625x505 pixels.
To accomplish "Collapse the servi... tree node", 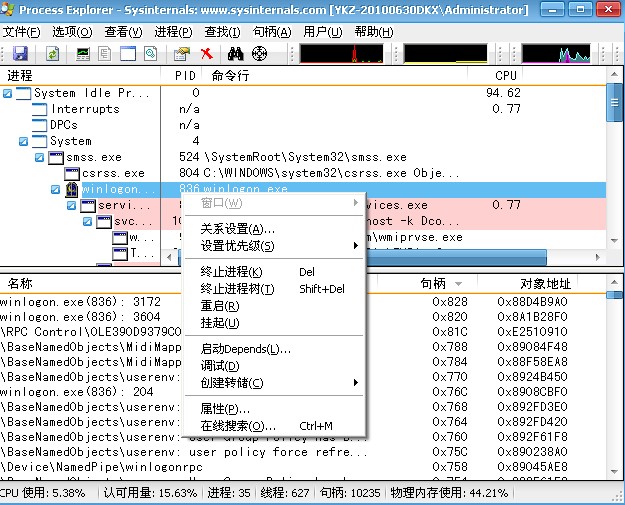I will point(71,205).
